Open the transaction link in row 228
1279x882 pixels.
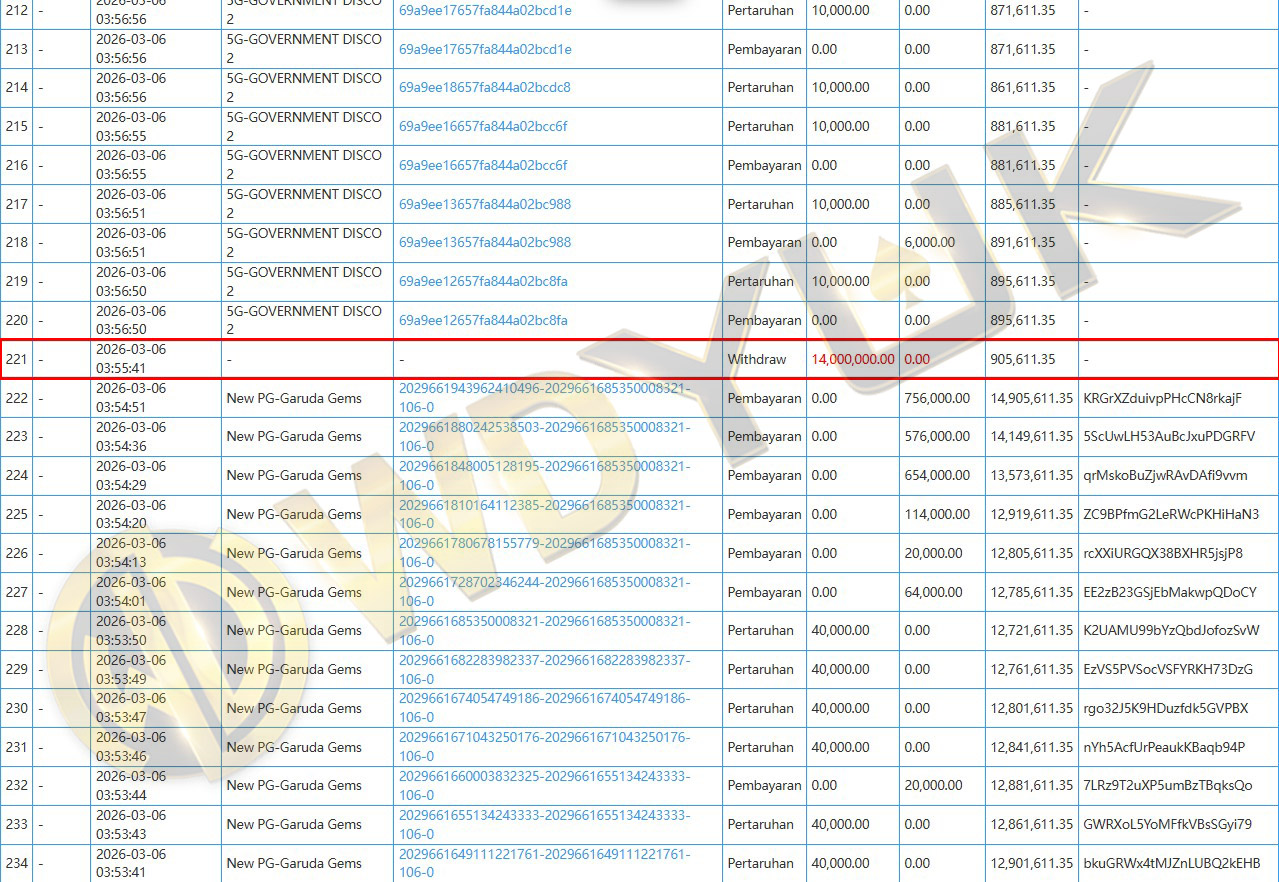point(544,621)
